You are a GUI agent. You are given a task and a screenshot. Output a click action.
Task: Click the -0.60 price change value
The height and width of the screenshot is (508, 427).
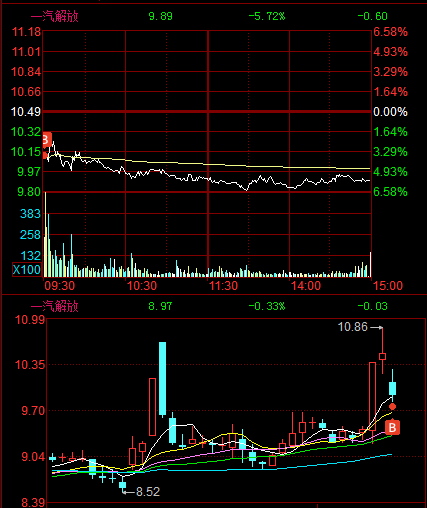pyautogui.click(x=372, y=16)
